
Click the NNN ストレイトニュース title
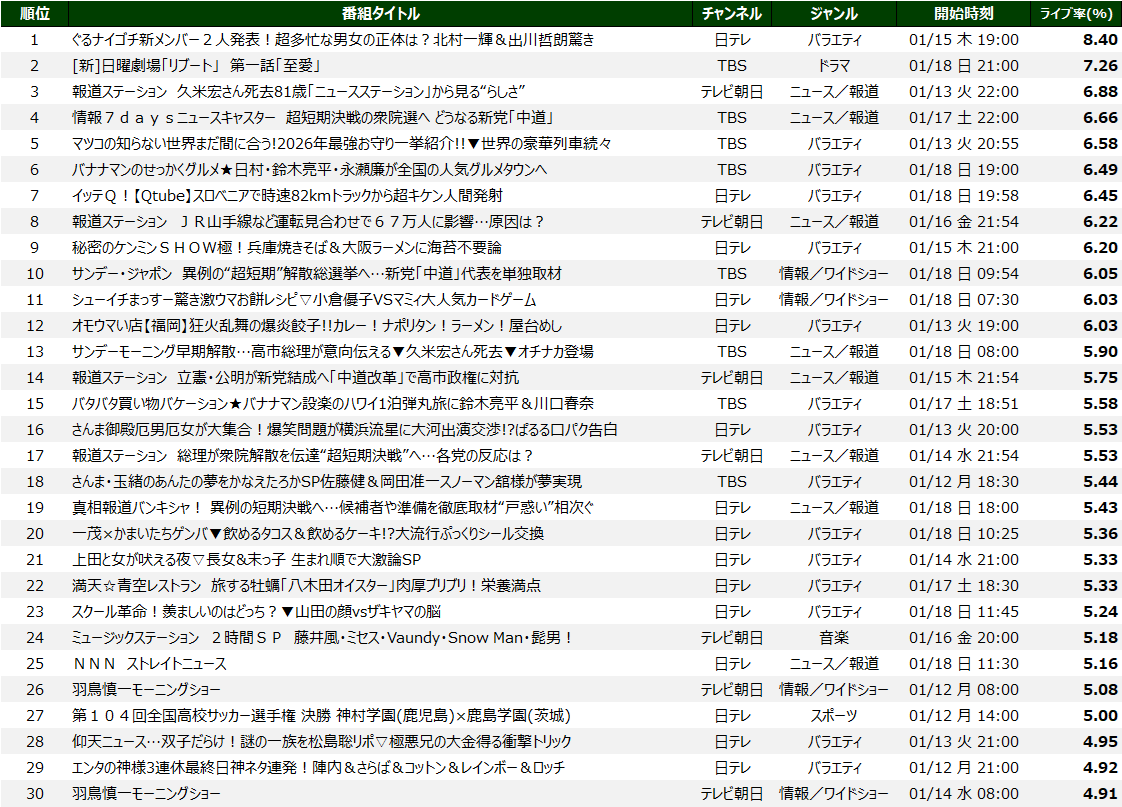(x=149, y=663)
